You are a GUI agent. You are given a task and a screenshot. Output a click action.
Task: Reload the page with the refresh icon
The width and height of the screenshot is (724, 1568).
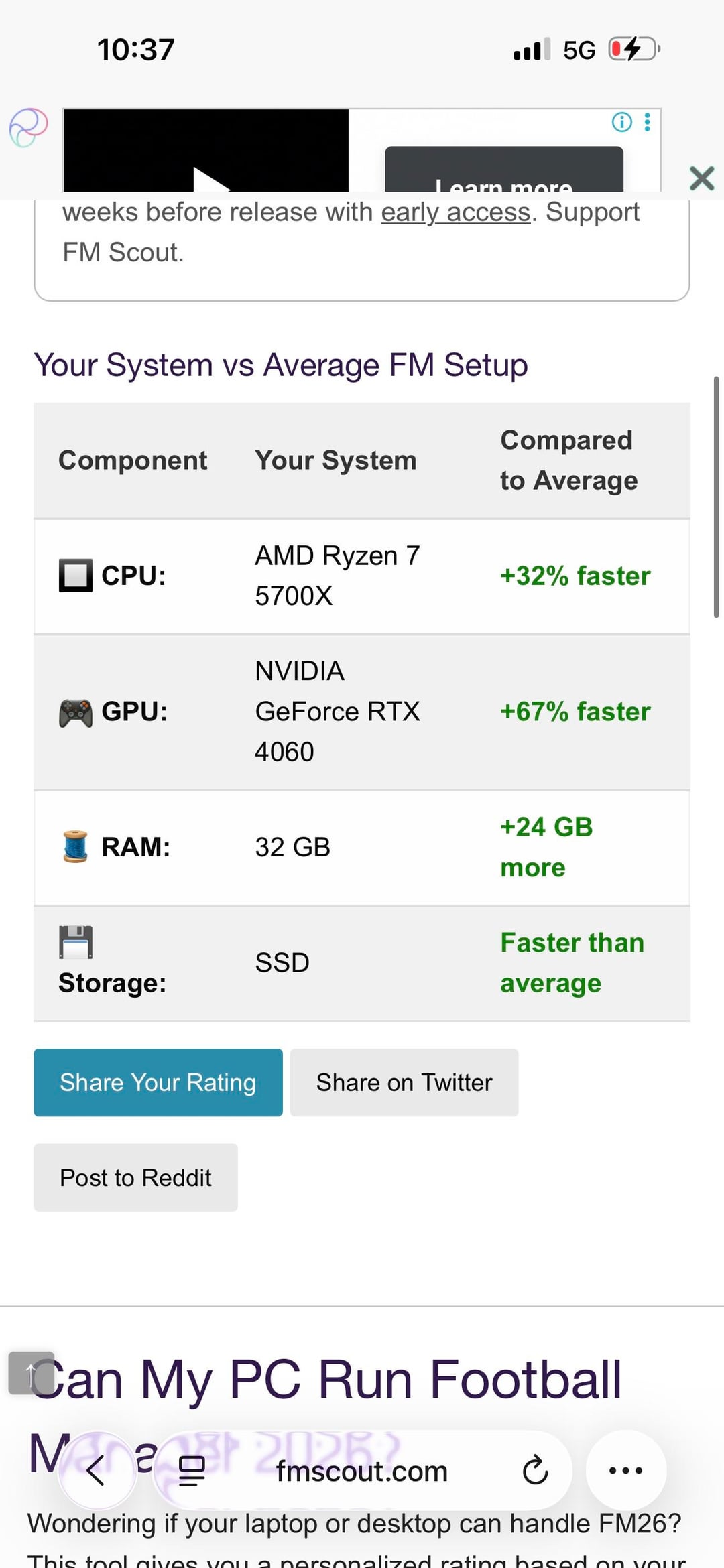pos(535,1471)
